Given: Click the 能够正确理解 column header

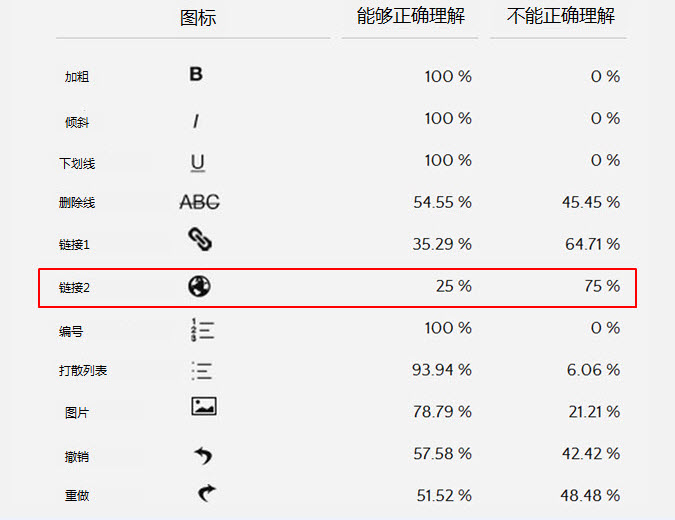Looking at the screenshot, I should click(411, 17).
